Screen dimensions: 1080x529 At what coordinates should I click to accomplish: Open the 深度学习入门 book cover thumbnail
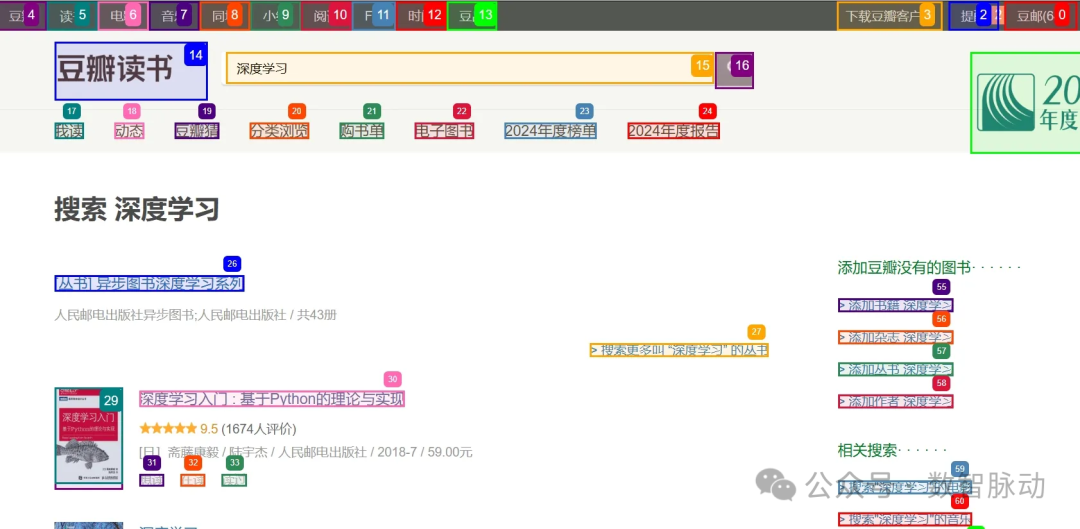tap(89, 438)
